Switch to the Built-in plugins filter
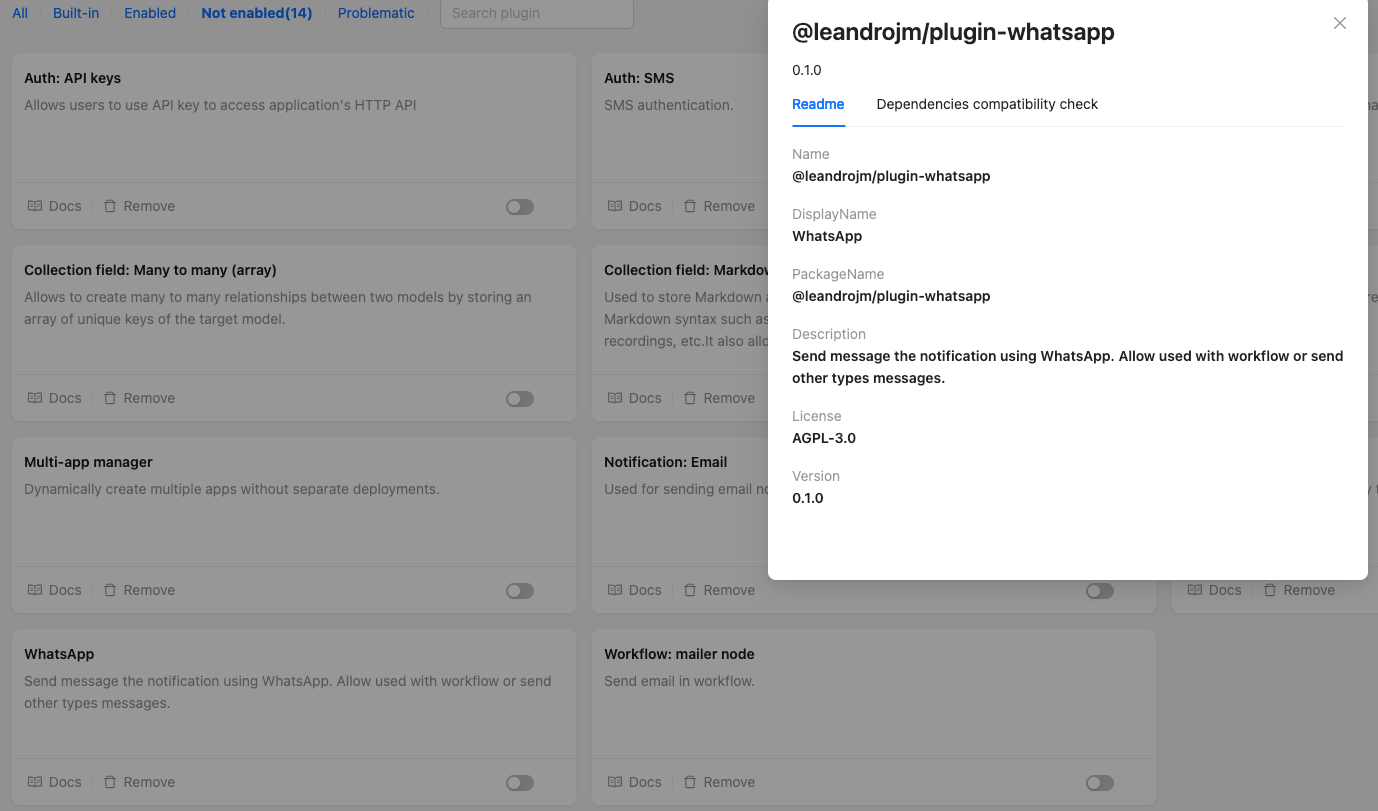 coord(76,13)
